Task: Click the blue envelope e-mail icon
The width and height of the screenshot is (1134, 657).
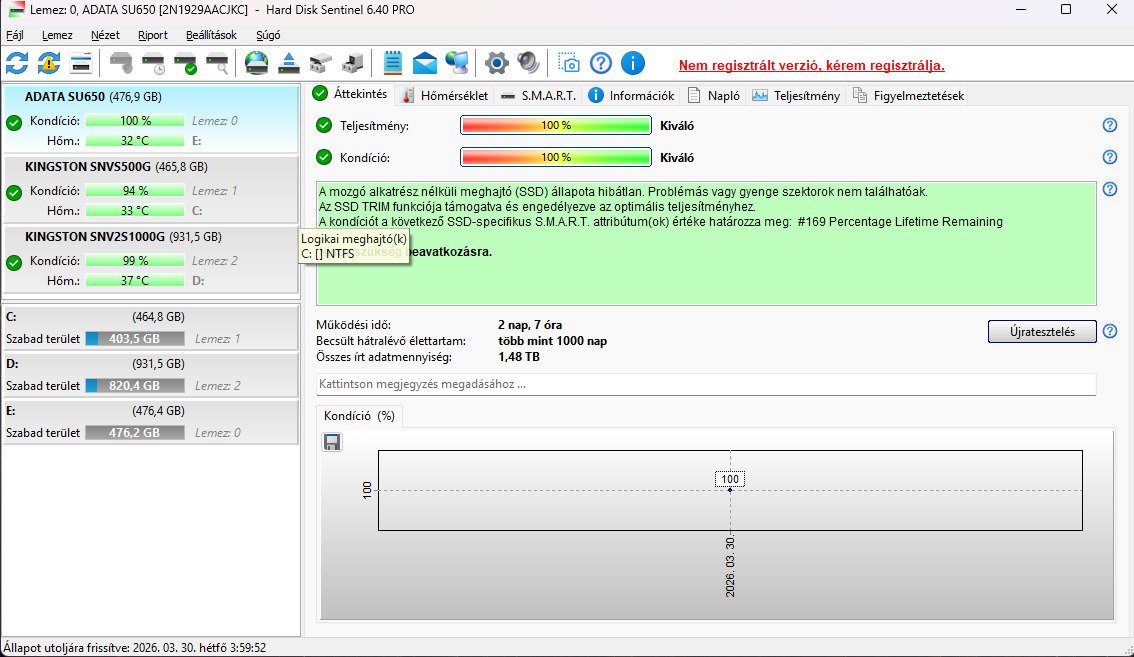Action: [425, 64]
